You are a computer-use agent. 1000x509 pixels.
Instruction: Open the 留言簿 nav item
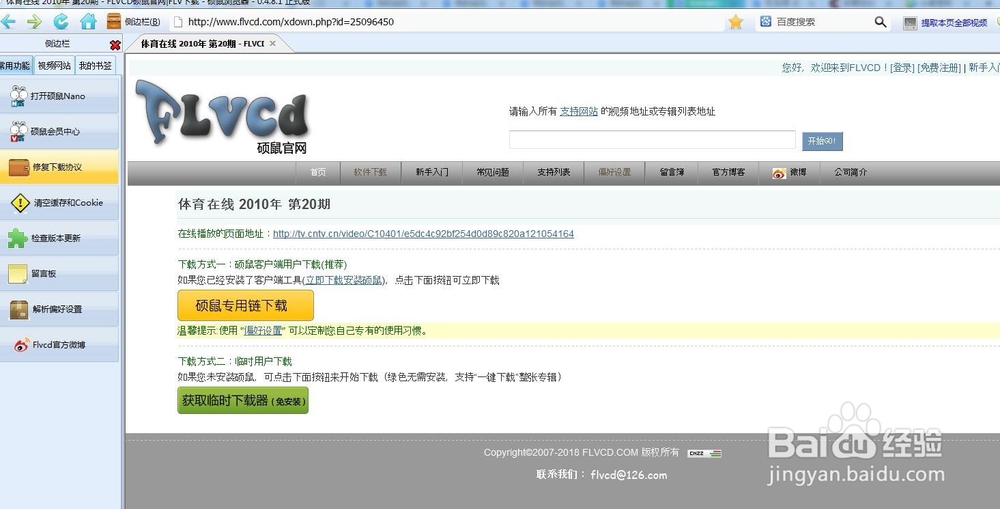pos(672,172)
